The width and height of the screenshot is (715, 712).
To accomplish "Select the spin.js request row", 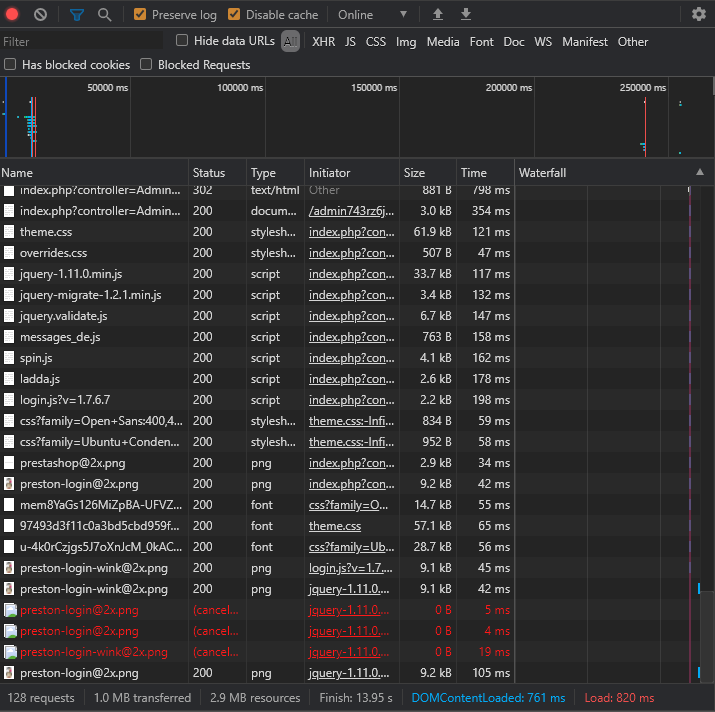I will click(x=36, y=358).
